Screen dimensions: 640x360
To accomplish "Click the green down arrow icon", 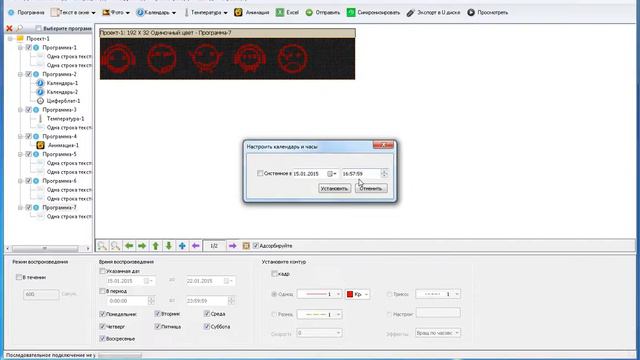I will click(169, 246).
